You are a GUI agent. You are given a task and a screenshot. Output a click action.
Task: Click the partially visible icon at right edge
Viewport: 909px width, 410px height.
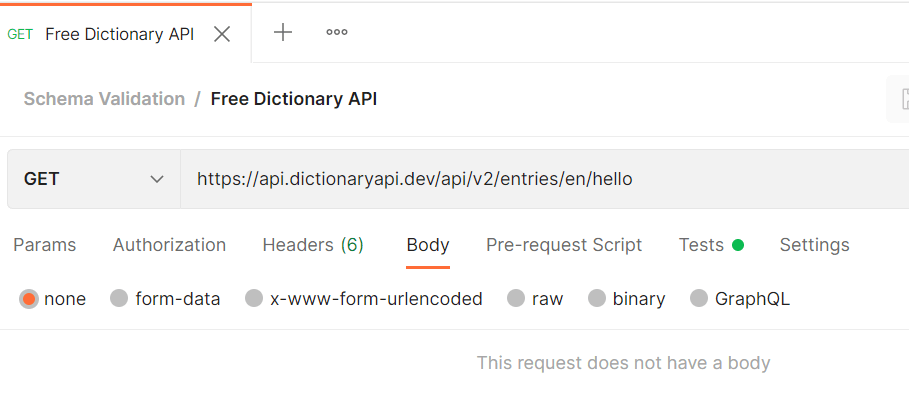(899, 99)
